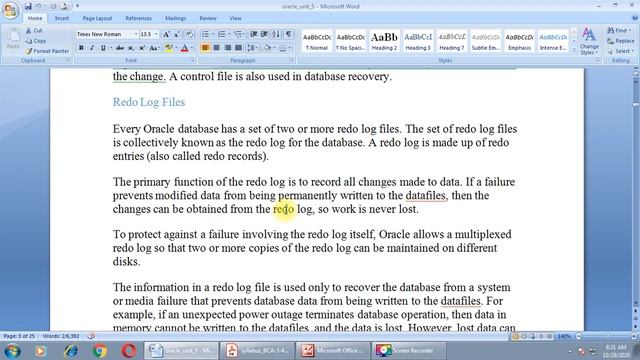
Task: Save the document from Quick Access Toolbar
Action: (28, 6)
